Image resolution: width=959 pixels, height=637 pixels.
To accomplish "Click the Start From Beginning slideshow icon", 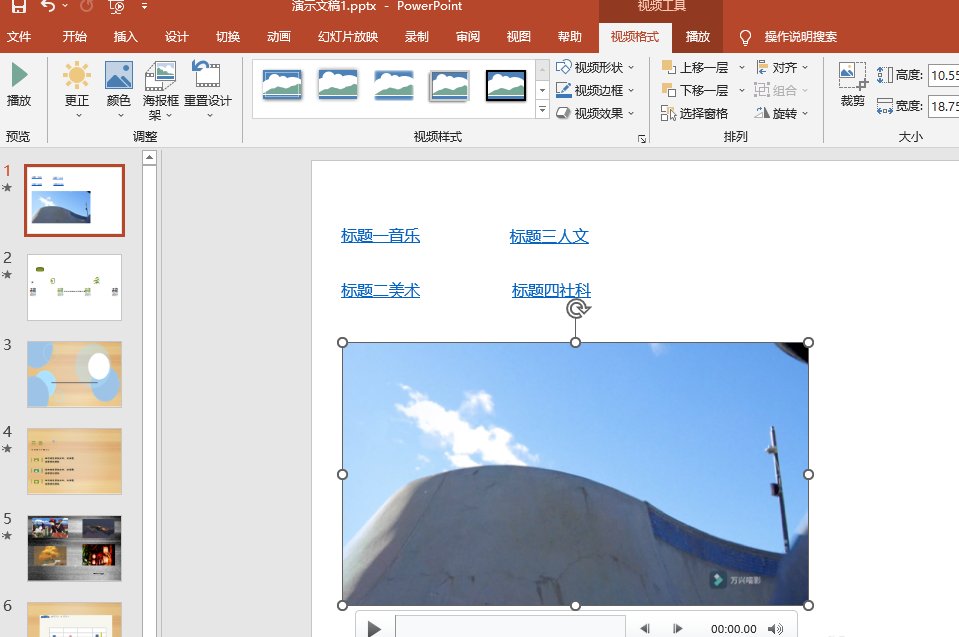I will [116, 6].
